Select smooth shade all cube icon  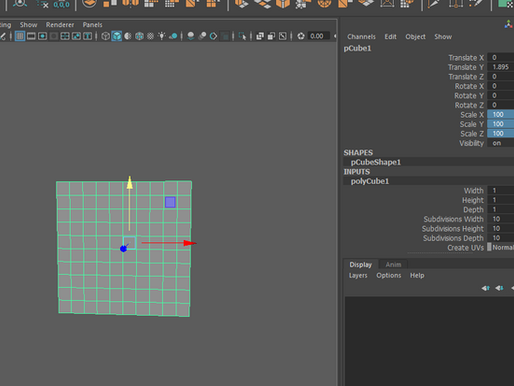point(117,36)
